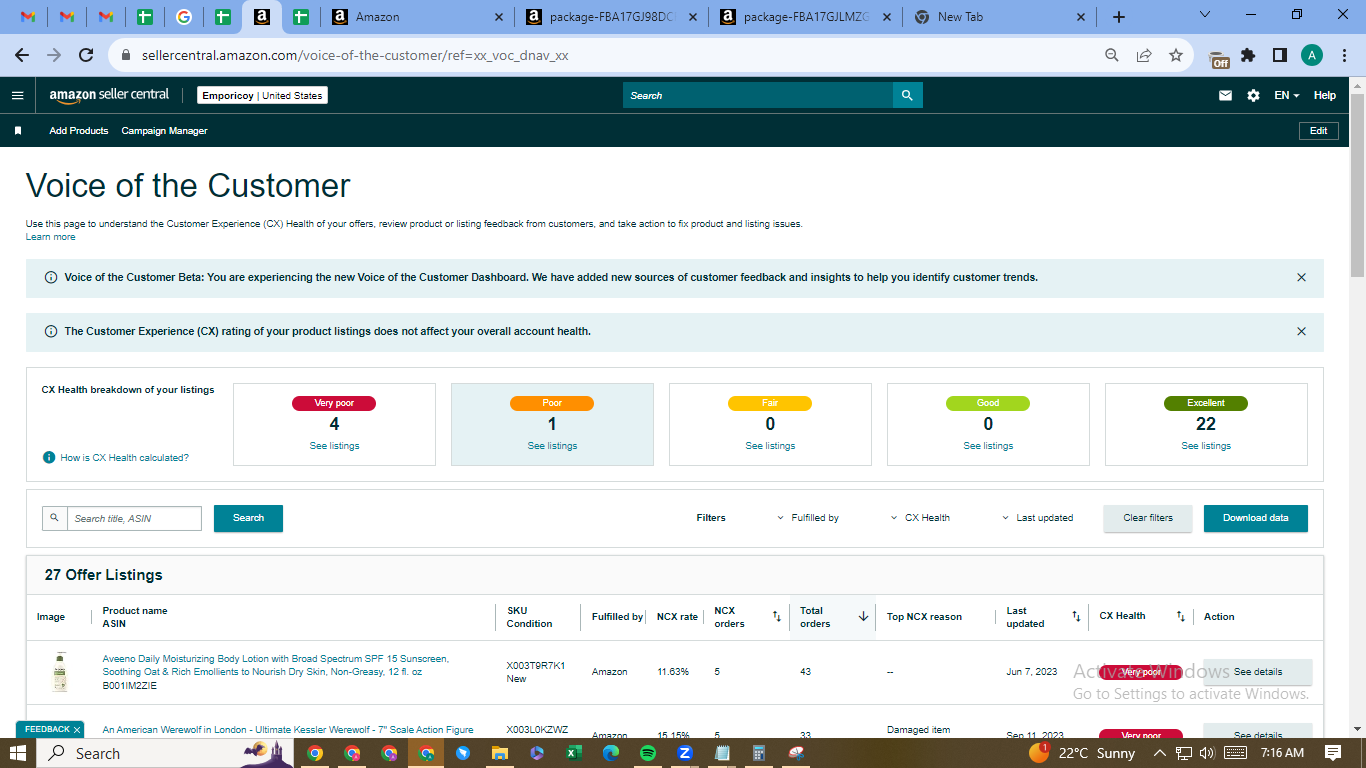Open Spotify from the taskbar
Image resolution: width=1366 pixels, height=768 pixels.
(647, 753)
